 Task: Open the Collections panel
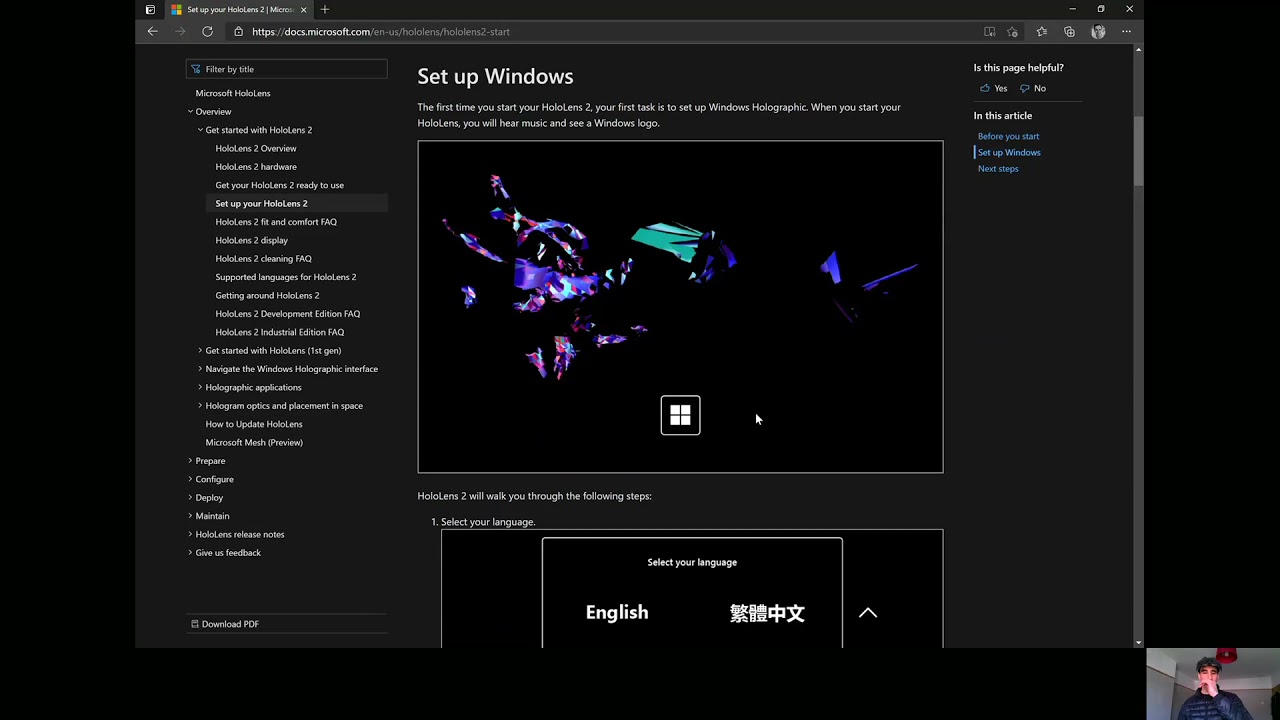click(1069, 31)
